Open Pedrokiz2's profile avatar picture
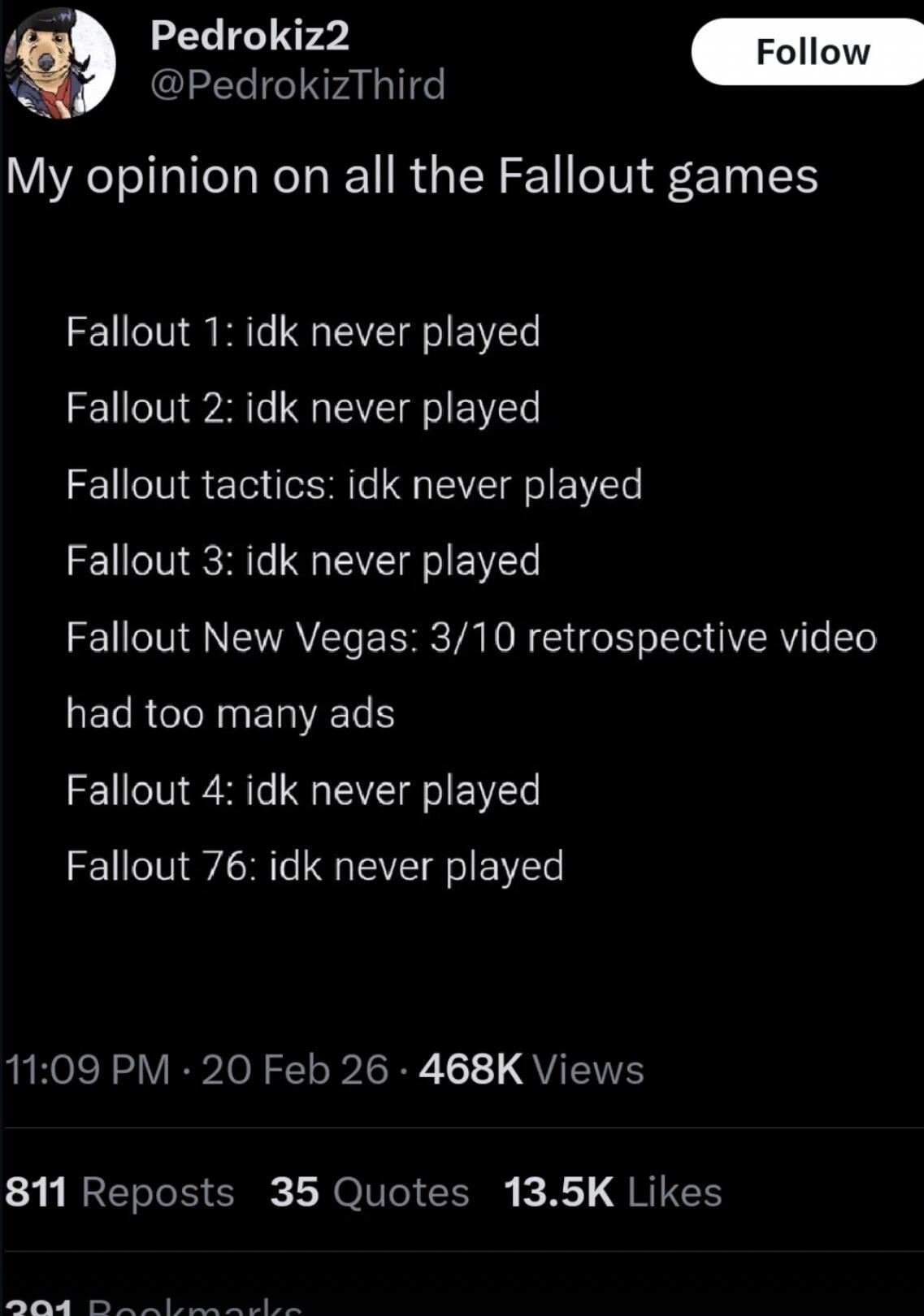 [x=59, y=63]
